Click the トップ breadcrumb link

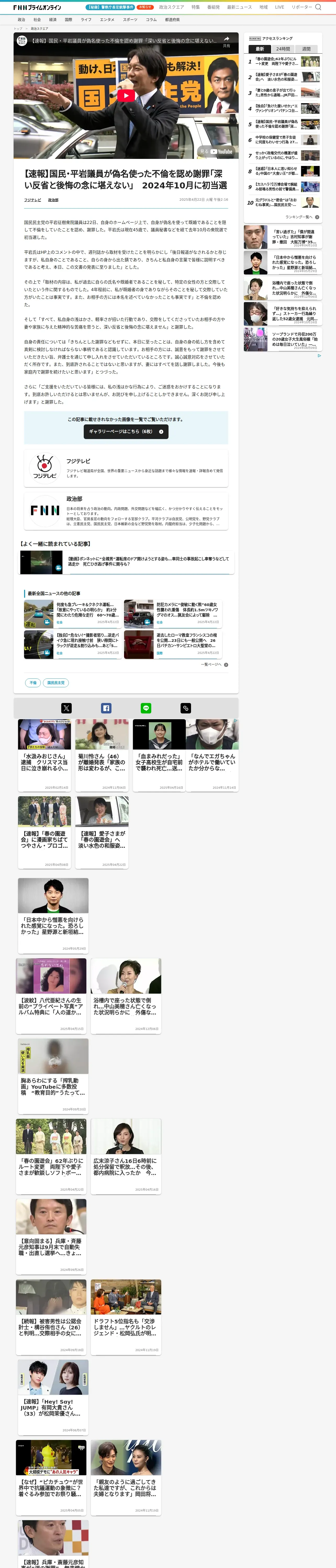[18, 28]
